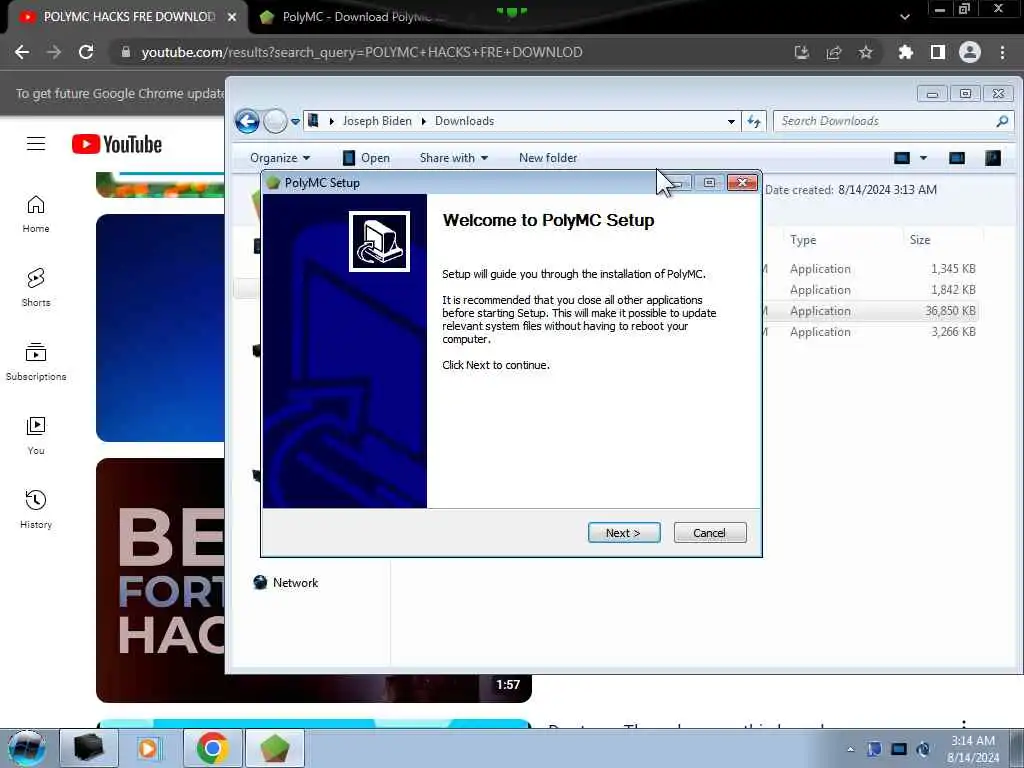Toggle Chrome side panel icon

click(938, 52)
